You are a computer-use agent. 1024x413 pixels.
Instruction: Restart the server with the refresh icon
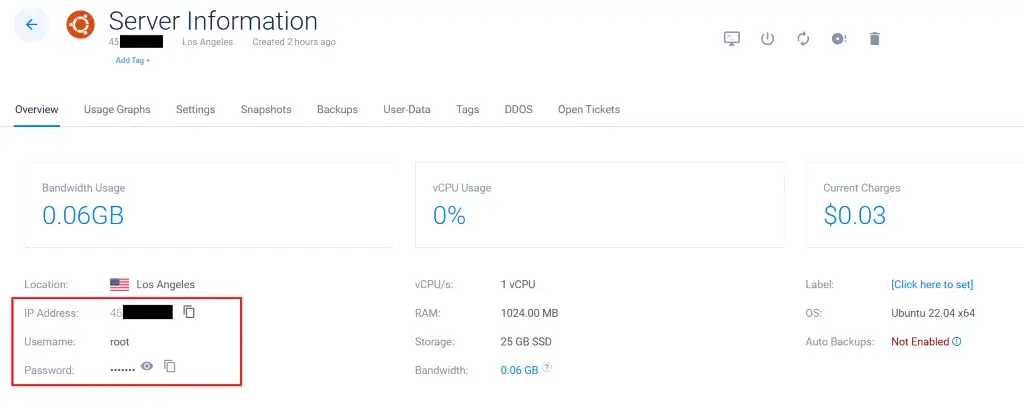pyautogui.click(x=803, y=39)
